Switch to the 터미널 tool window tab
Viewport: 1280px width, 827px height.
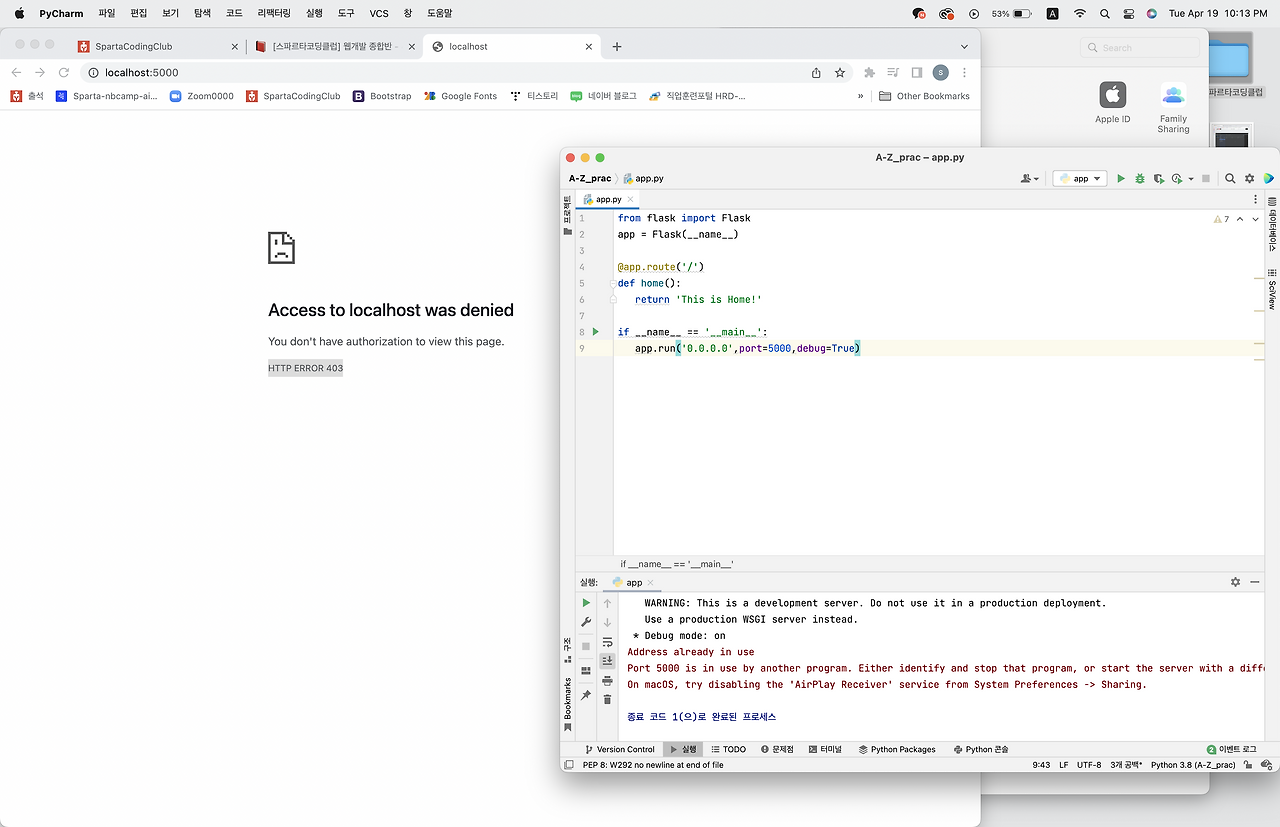tap(826, 748)
